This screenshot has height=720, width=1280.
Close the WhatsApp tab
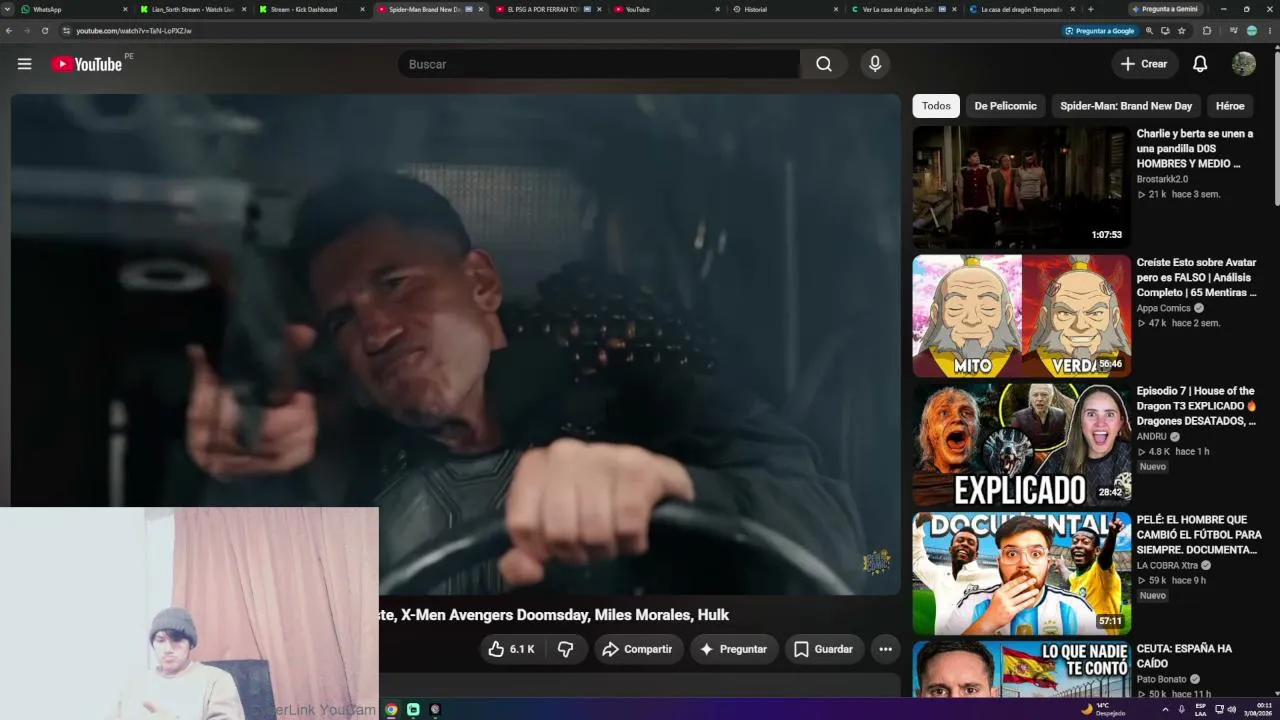tap(125, 9)
